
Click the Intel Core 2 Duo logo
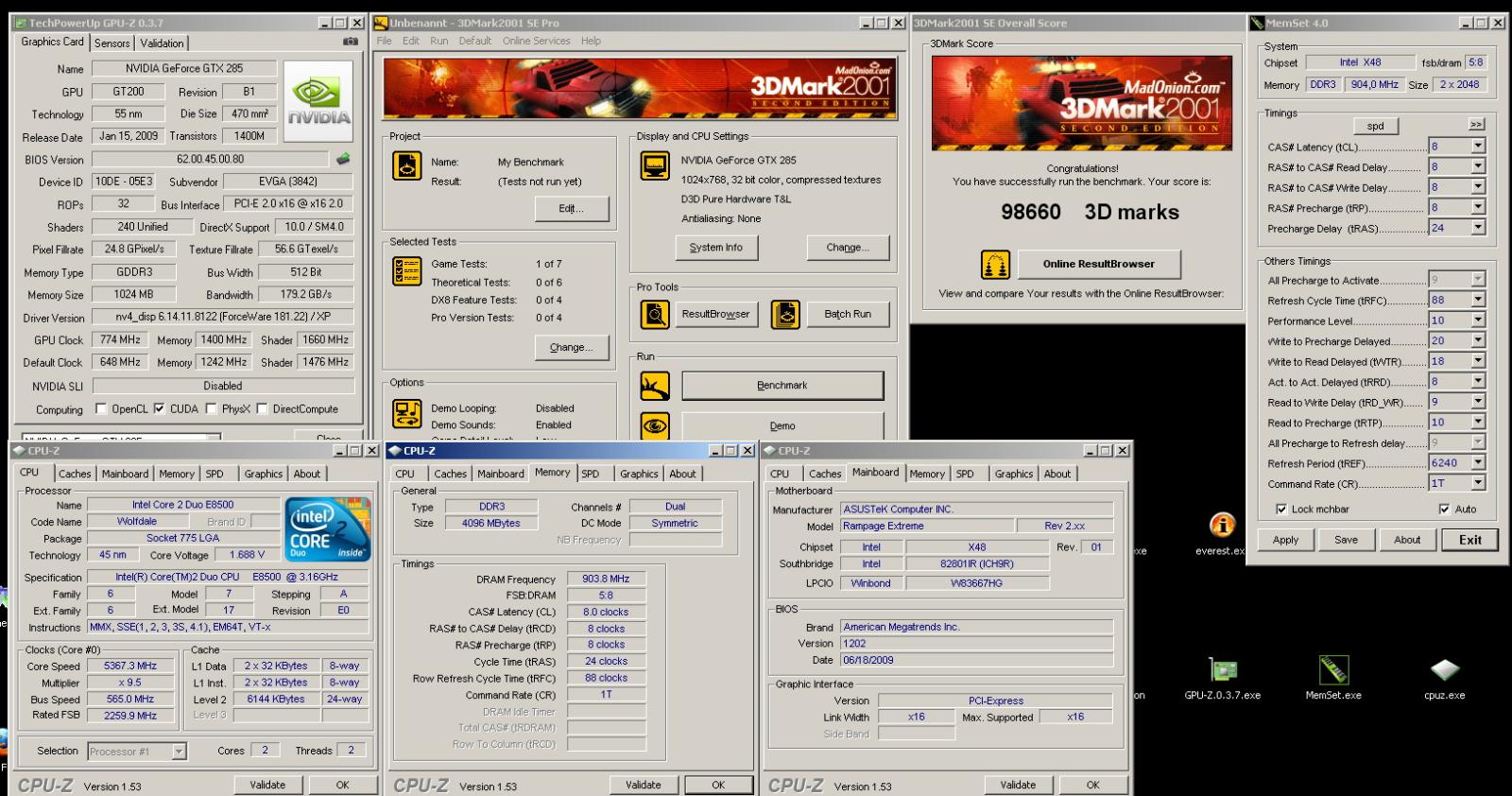click(327, 528)
